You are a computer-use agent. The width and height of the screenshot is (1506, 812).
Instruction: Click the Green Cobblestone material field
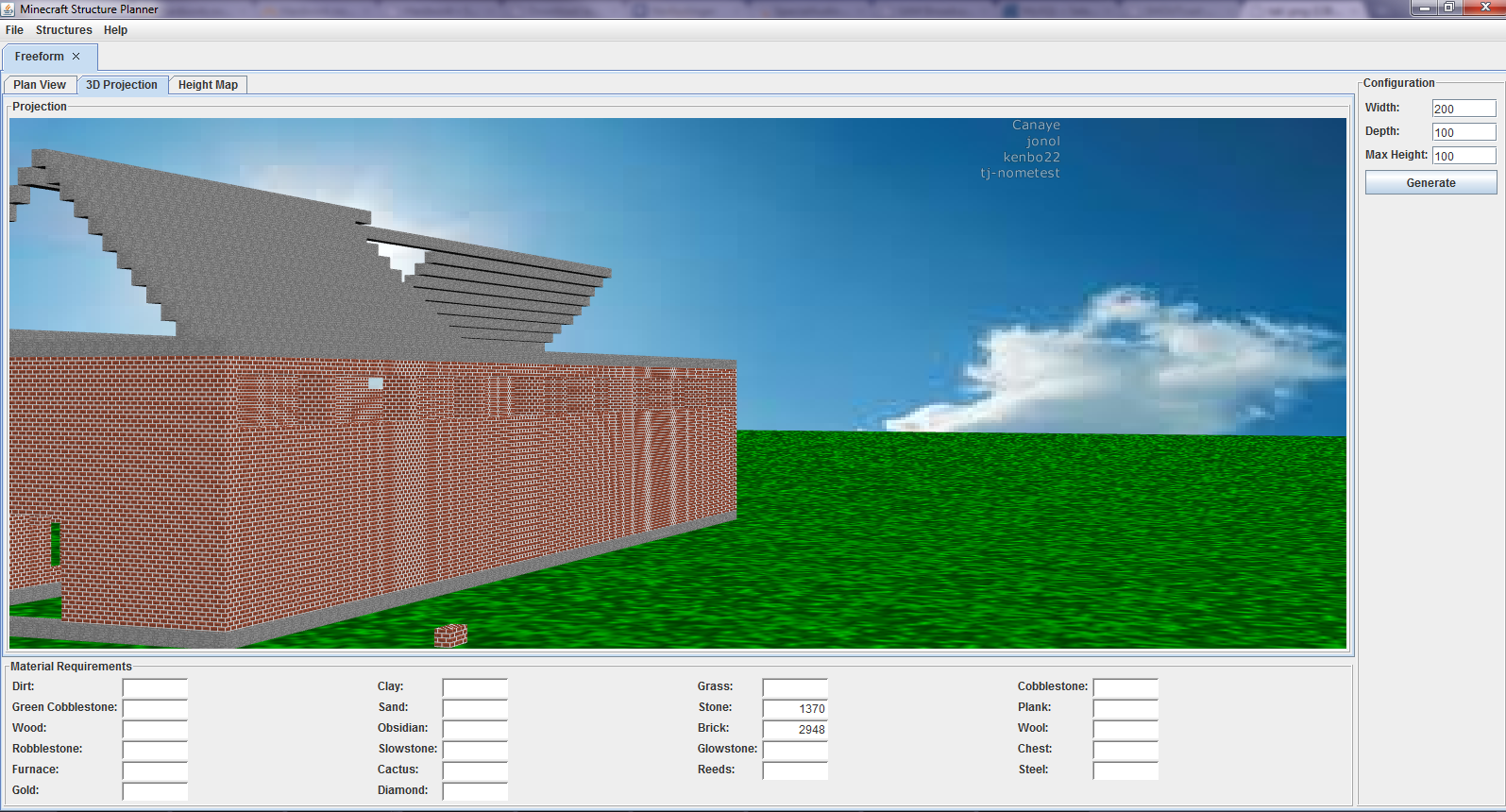click(155, 708)
